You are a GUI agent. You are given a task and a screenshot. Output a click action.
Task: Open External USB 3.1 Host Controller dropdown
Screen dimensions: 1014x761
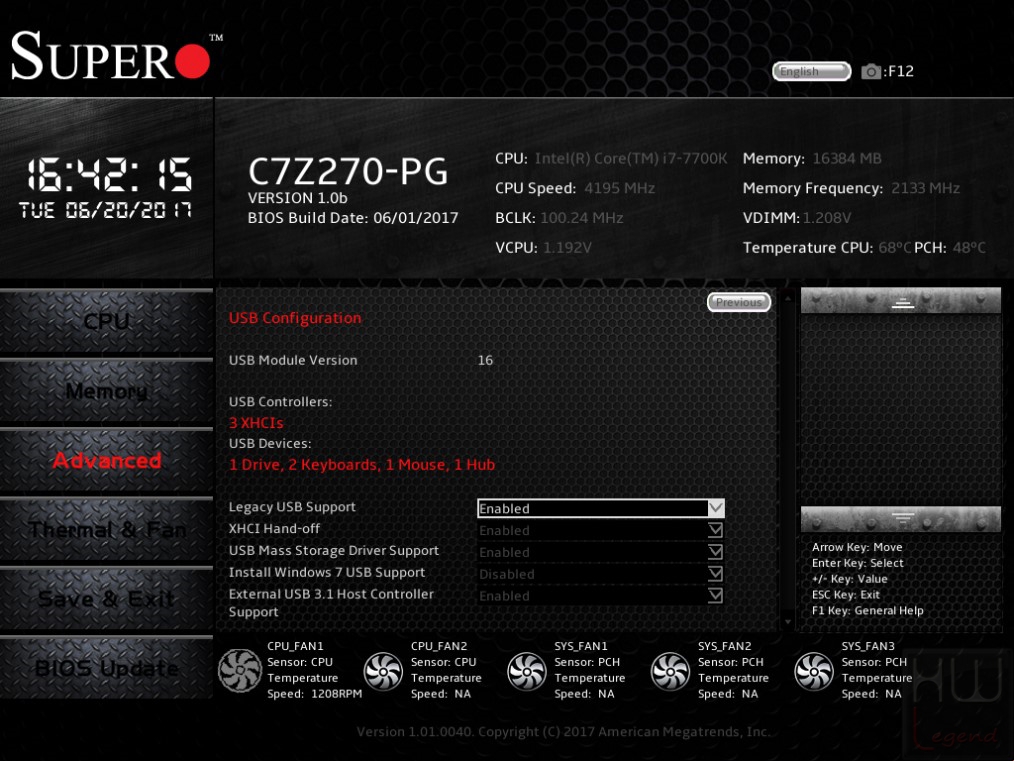pos(601,596)
